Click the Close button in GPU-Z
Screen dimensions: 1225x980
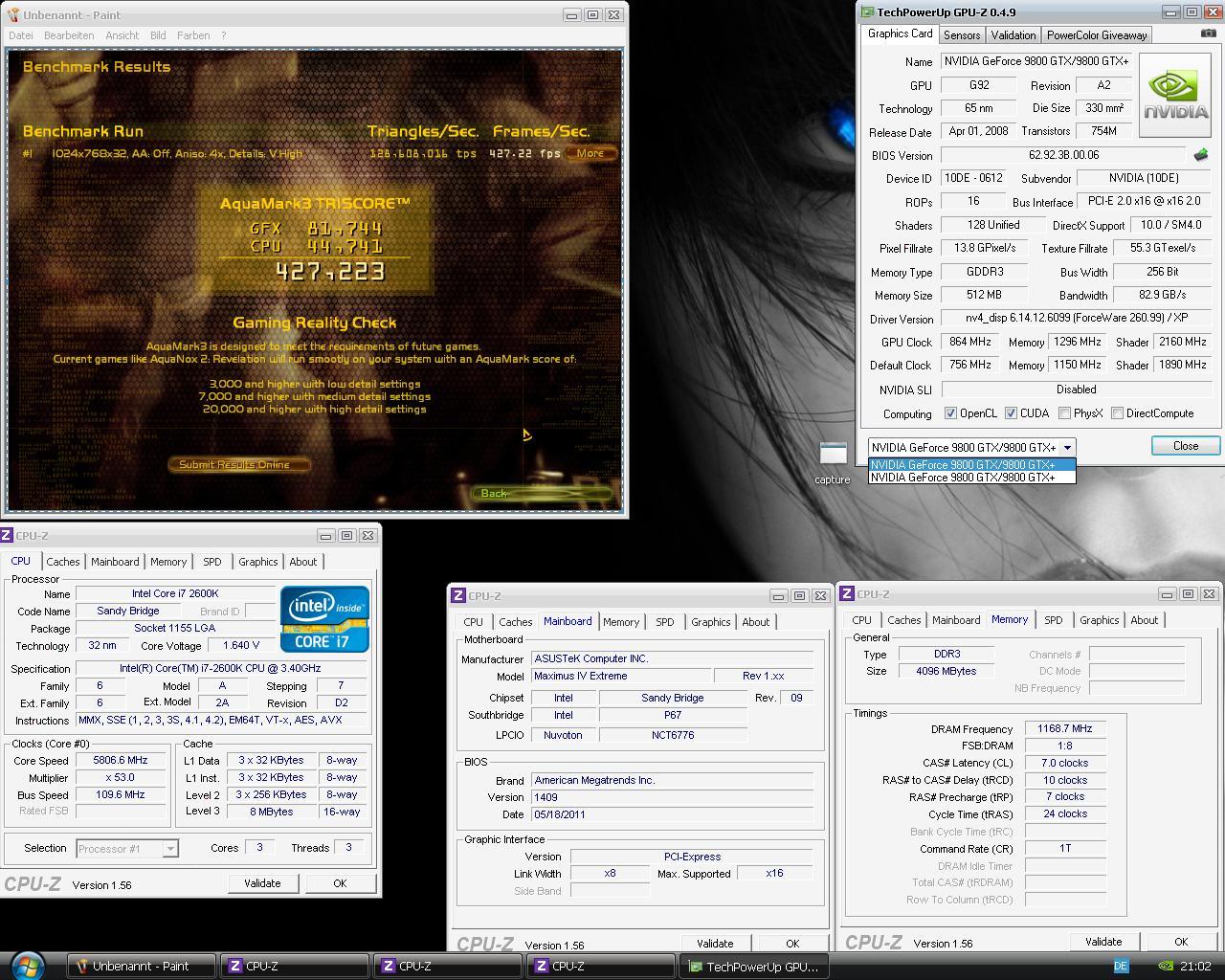pos(1186,446)
